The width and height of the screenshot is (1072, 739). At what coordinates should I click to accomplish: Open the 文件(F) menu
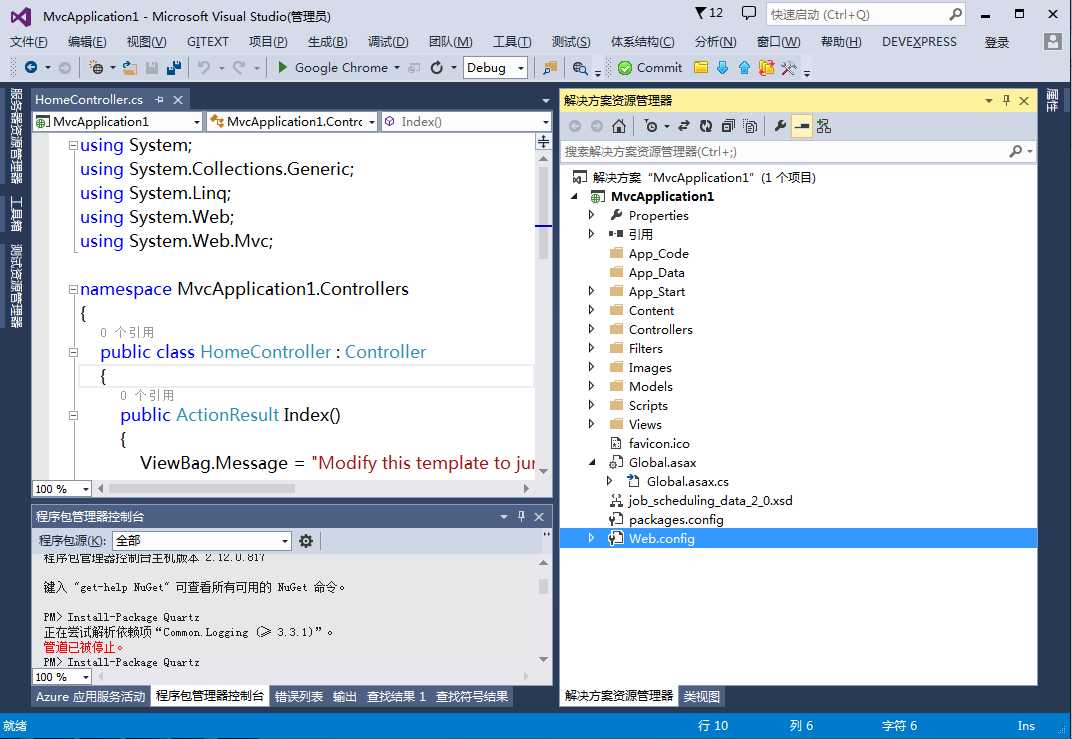(29, 42)
